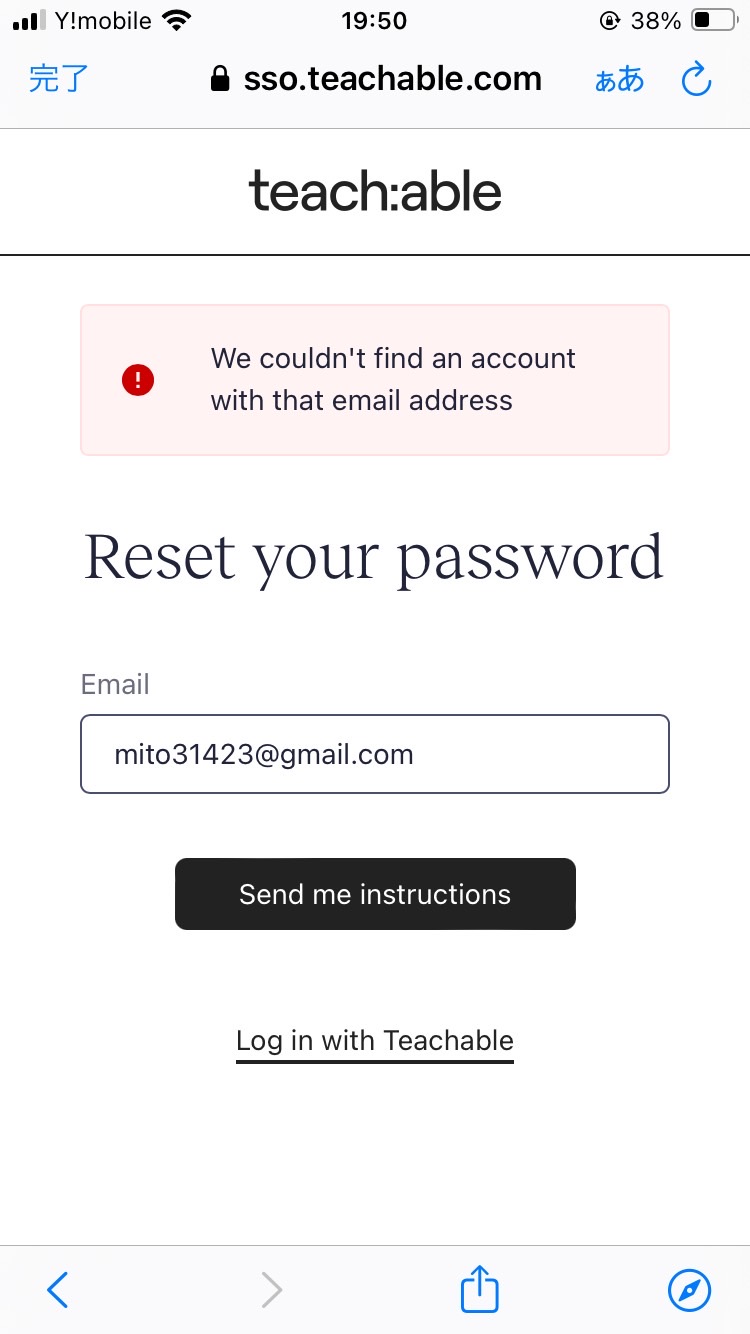Focus the Email input field
750x1334 pixels.
375,754
